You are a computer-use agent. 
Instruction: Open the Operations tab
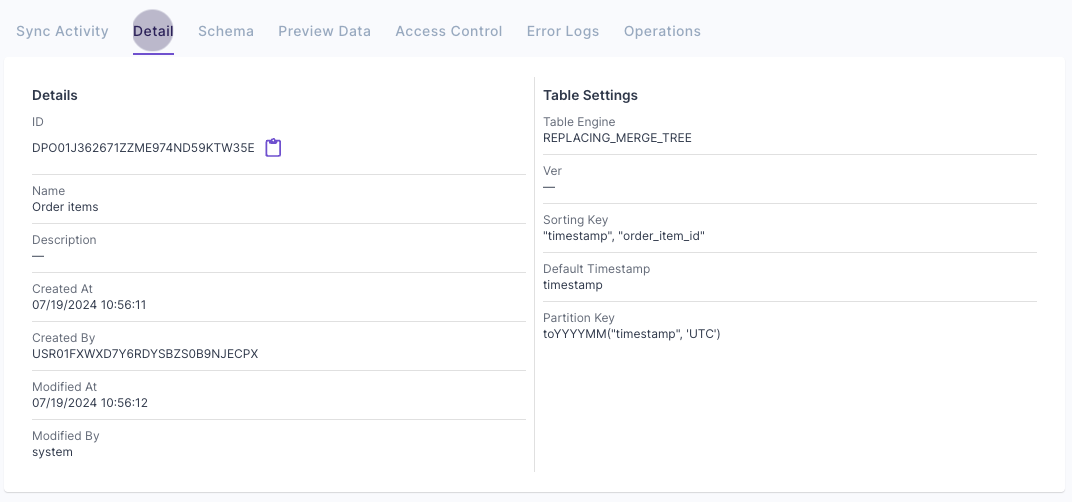[x=662, y=31]
